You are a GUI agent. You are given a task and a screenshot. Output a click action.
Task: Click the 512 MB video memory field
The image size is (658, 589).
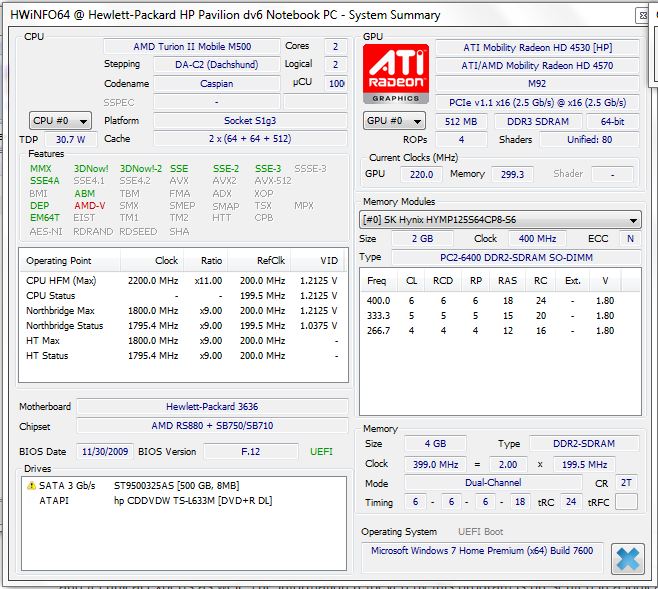pyautogui.click(x=461, y=122)
